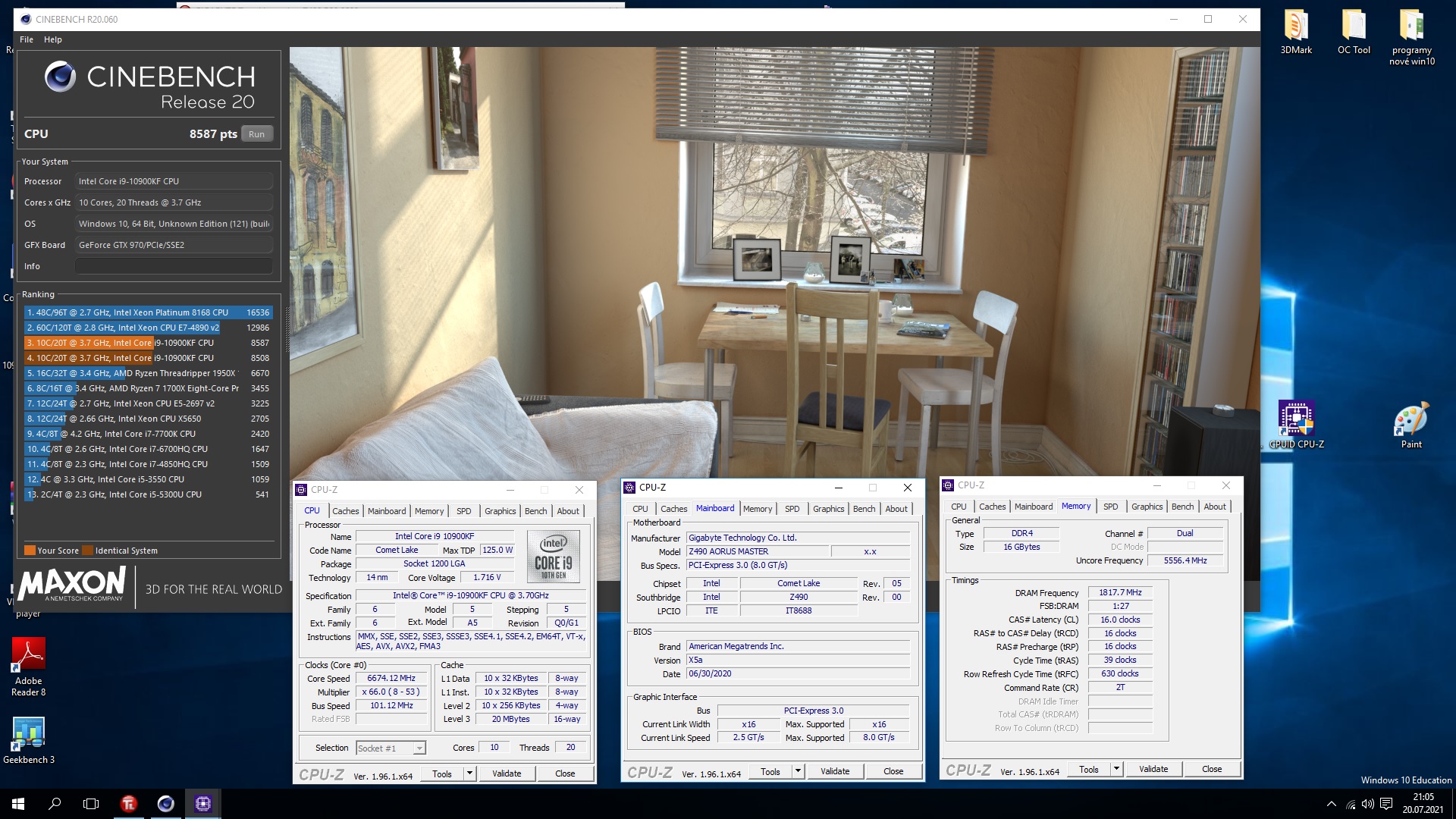Launch CPUID CPU-Z desktop shortcut

tap(1296, 425)
